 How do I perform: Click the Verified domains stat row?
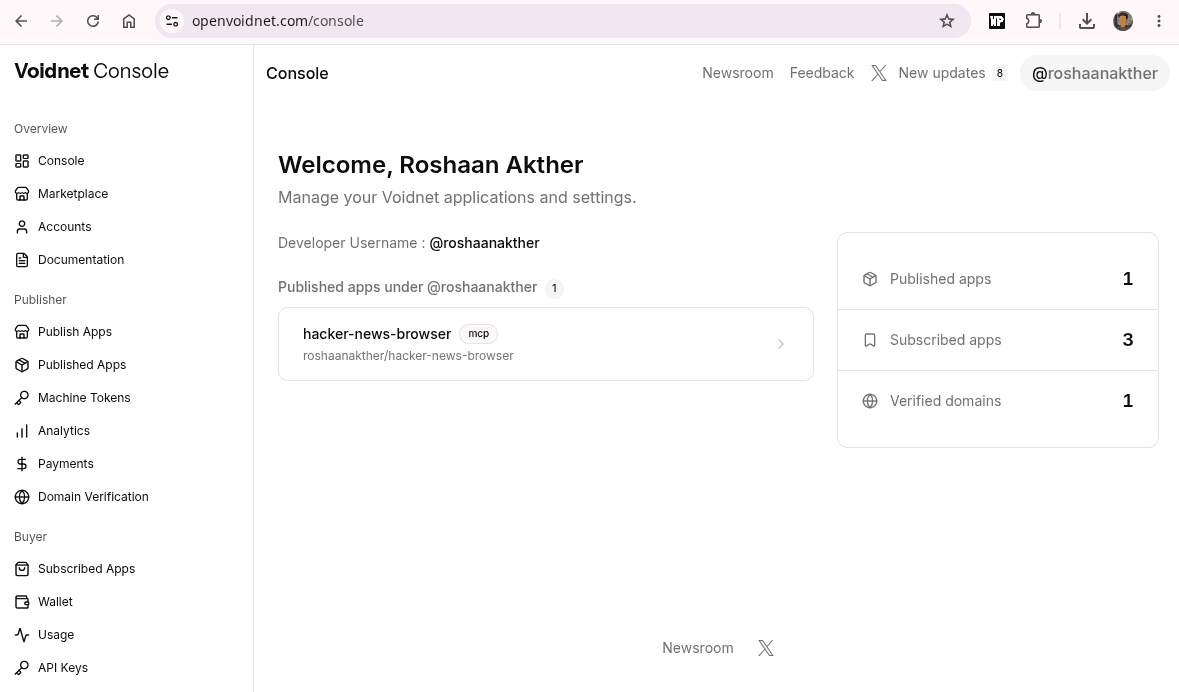tap(998, 401)
